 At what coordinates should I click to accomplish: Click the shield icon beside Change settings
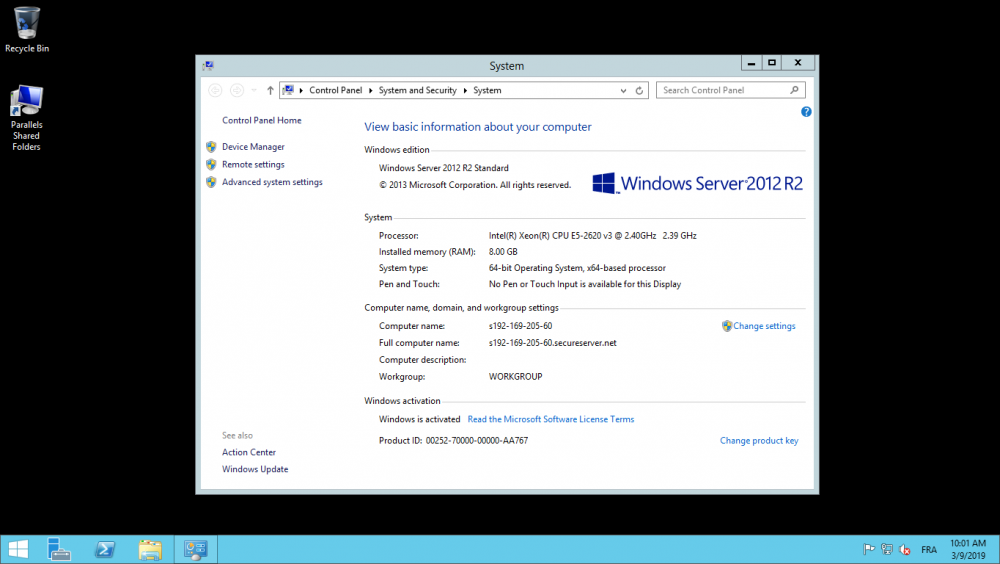coord(726,326)
